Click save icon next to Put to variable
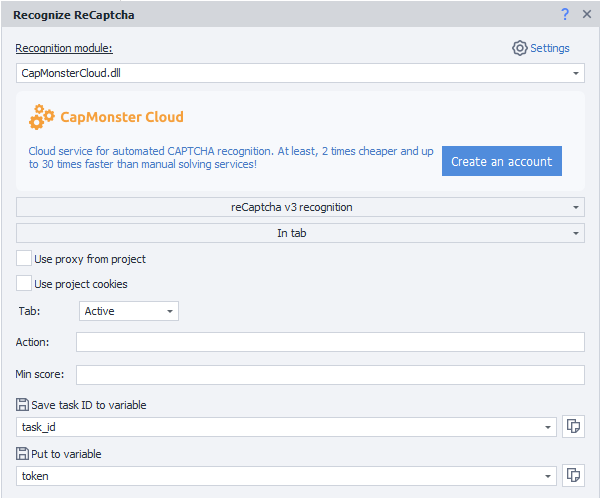This screenshot has width=600, height=498. [23, 454]
